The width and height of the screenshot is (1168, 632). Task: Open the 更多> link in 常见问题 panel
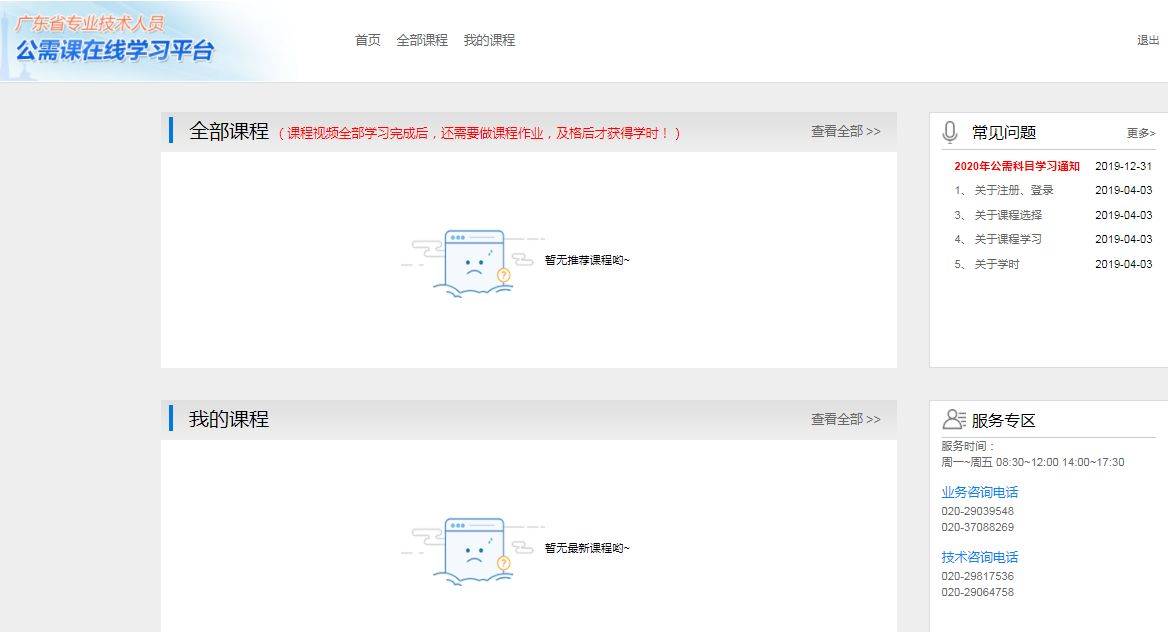(x=1140, y=131)
